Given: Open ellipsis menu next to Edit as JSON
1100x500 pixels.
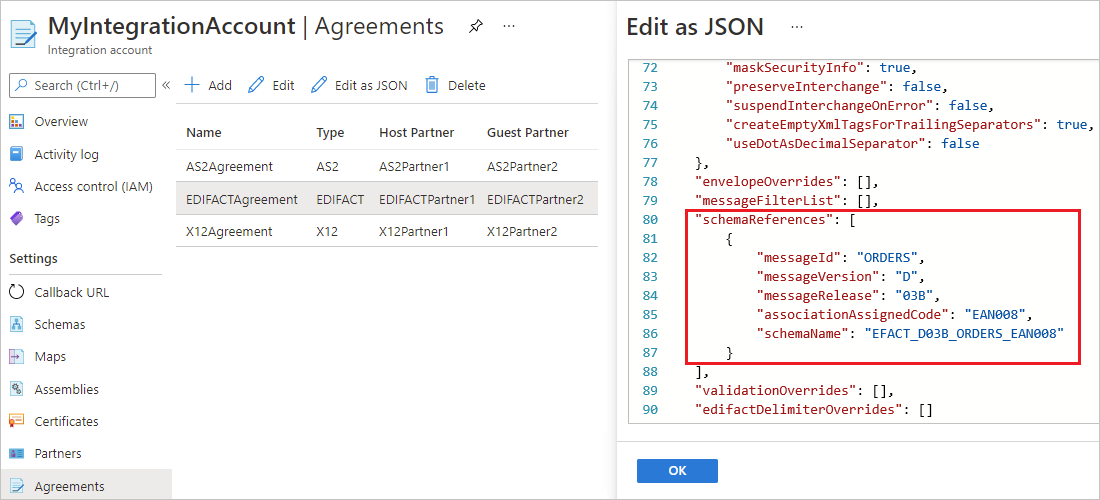Looking at the screenshot, I should click(x=796, y=26).
